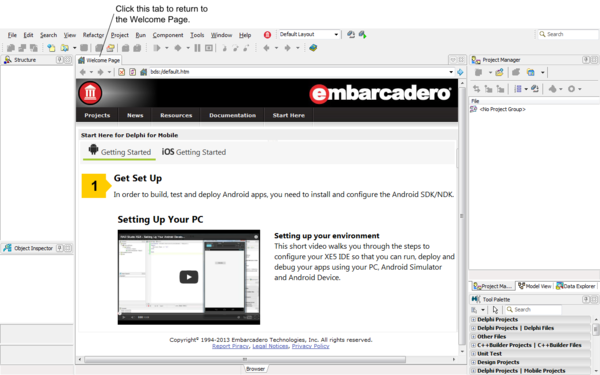This screenshot has width=600, height=375.
Task: Click the New Items icon in main toolbar
Action: 51,48
